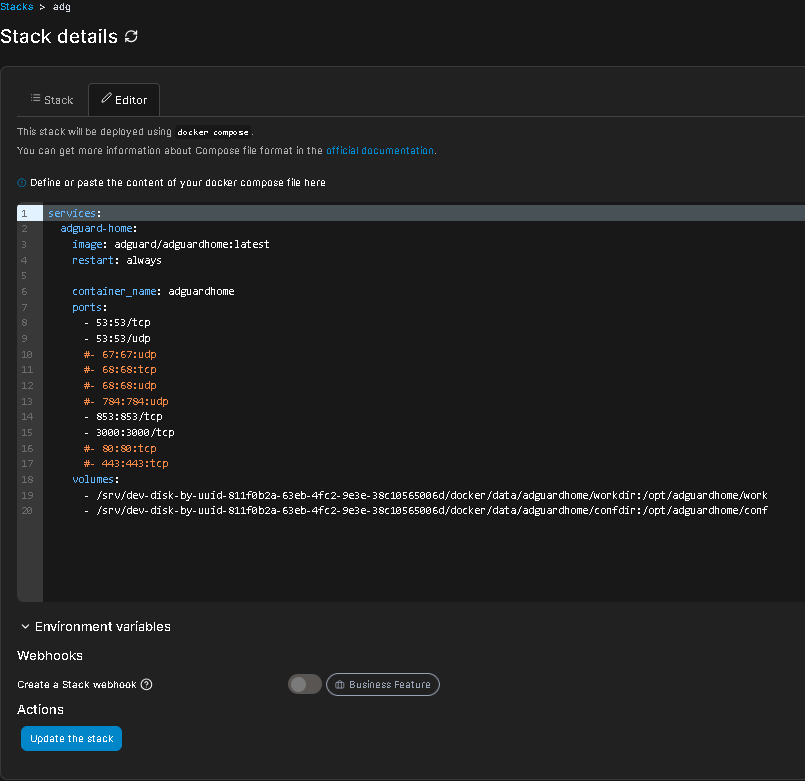Click the Business Feature badge
The image size is (805, 781).
tap(382, 684)
